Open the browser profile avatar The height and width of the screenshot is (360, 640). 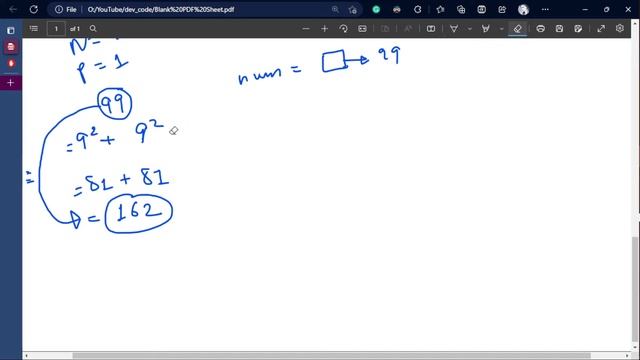[x=523, y=9]
